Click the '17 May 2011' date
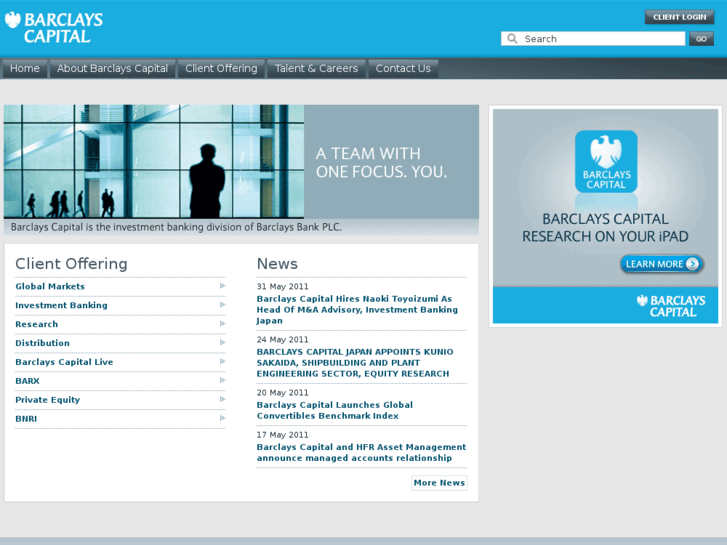 coord(282,435)
